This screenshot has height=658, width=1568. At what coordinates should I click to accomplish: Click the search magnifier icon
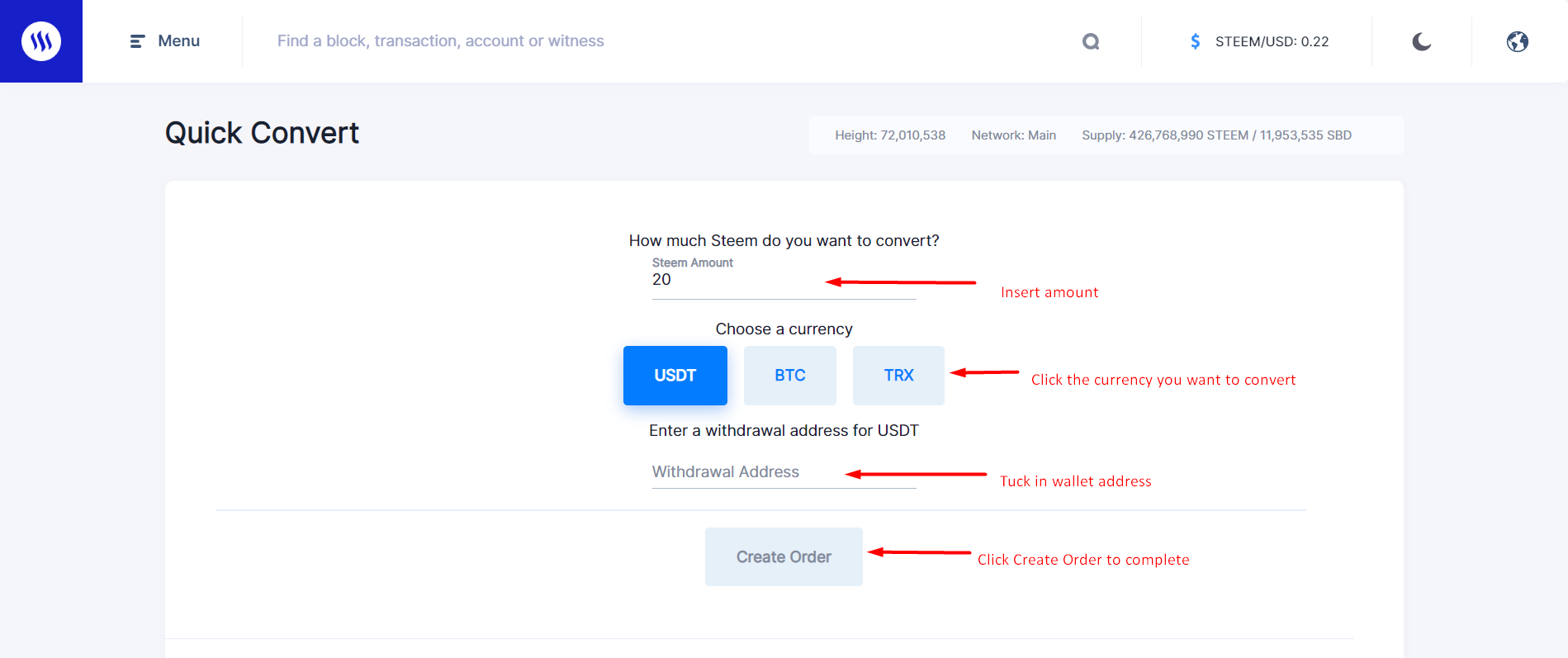(1091, 41)
